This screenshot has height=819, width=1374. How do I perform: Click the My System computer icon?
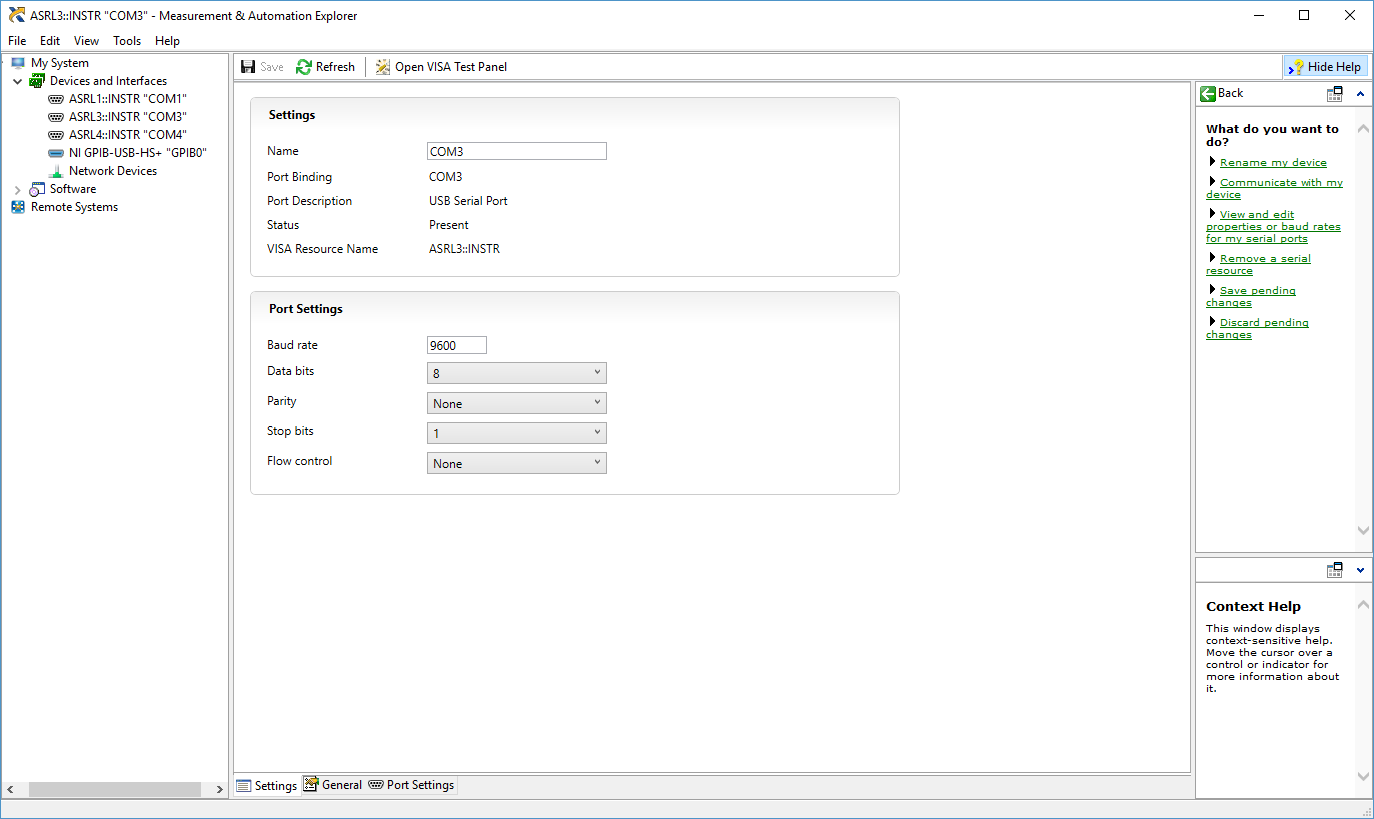18,63
